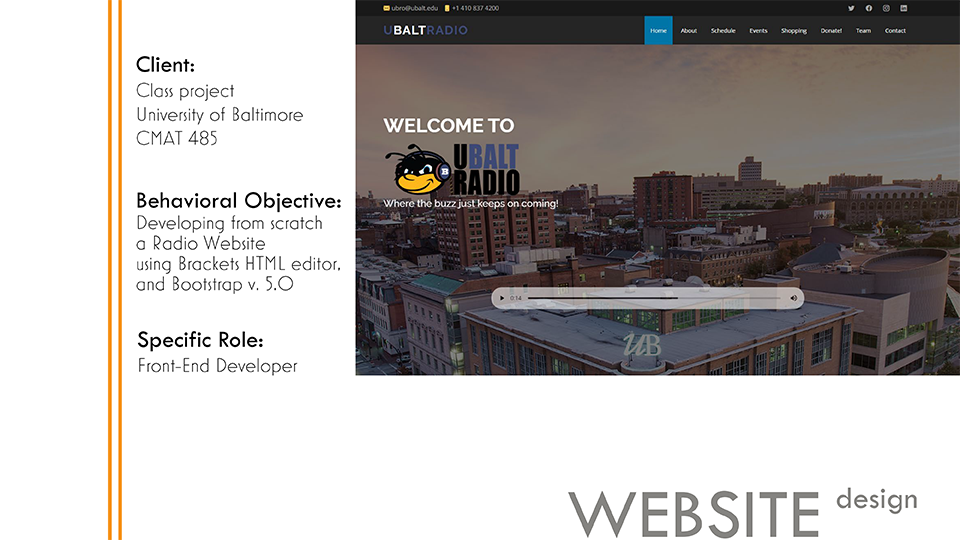Viewport: 960px width, 540px height.
Task: Select the Home nav tab
Action: pyautogui.click(x=658, y=30)
